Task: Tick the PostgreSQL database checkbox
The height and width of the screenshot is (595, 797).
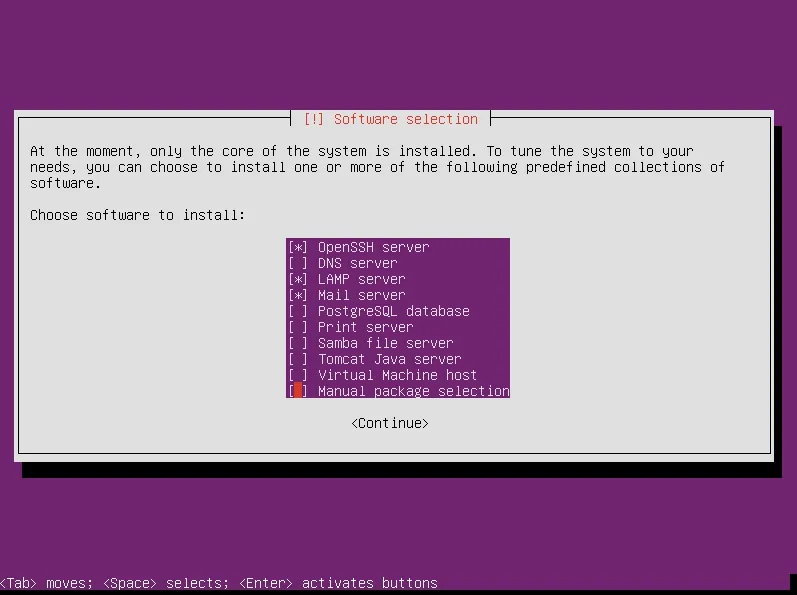Action: (298, 311)
